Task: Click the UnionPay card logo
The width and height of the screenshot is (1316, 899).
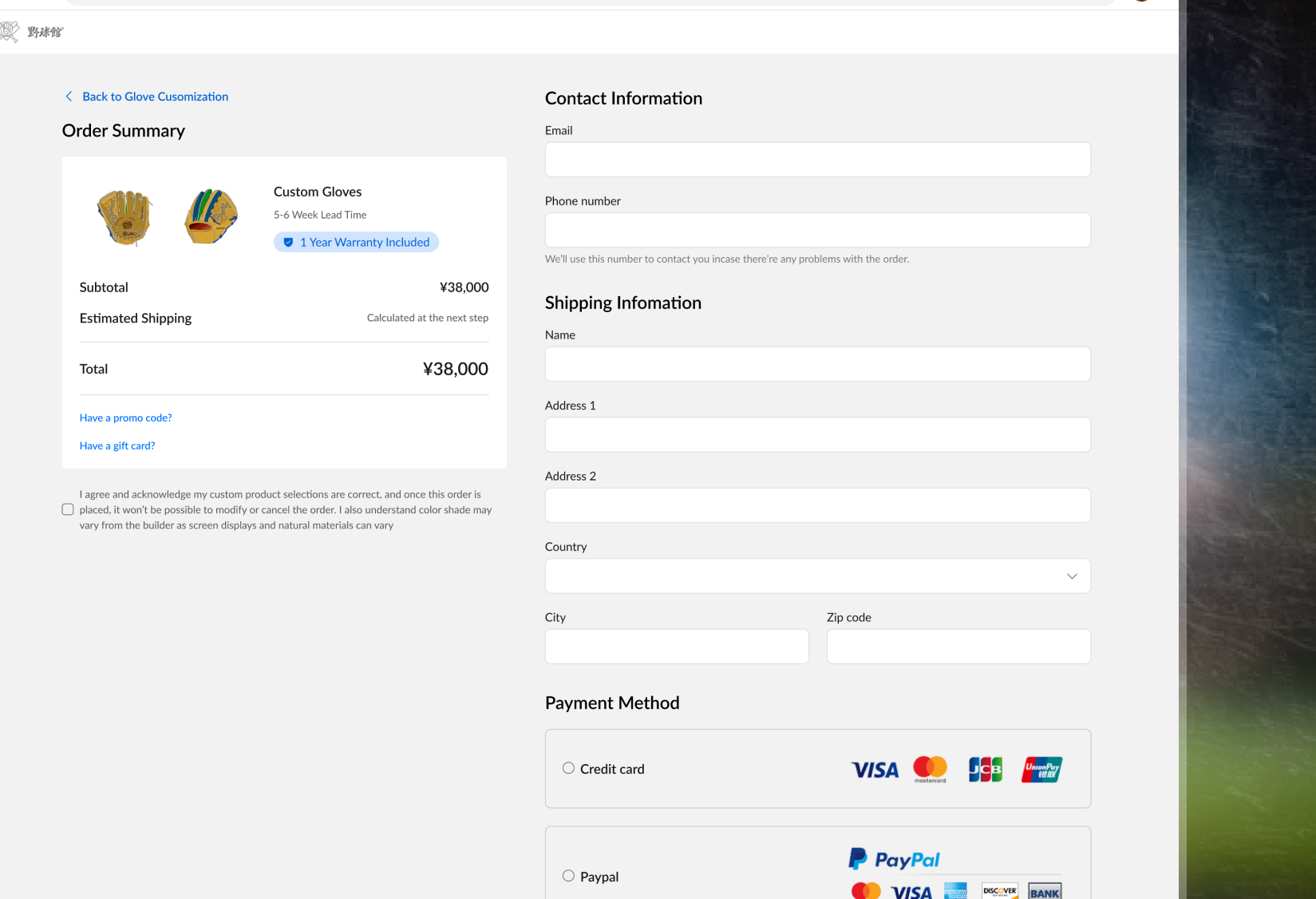Action: [x=1041, y=770]
